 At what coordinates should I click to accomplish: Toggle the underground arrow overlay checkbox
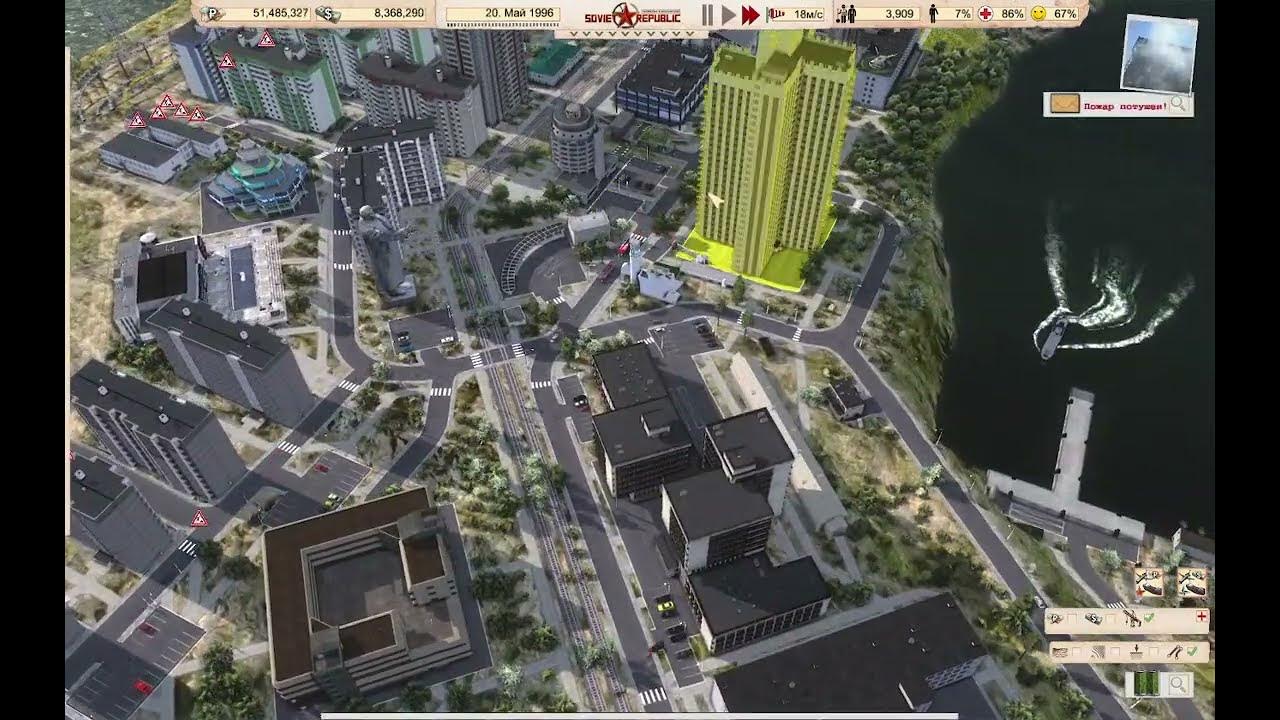click(x=1153, y=651)
